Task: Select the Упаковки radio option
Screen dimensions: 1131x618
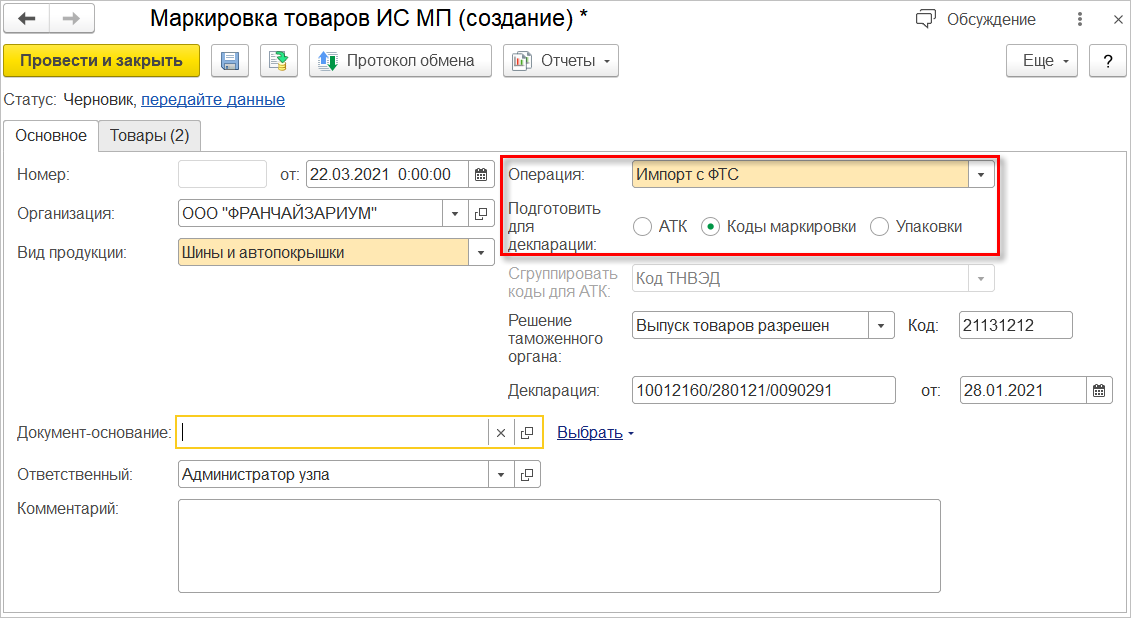Action: point(879,227)
